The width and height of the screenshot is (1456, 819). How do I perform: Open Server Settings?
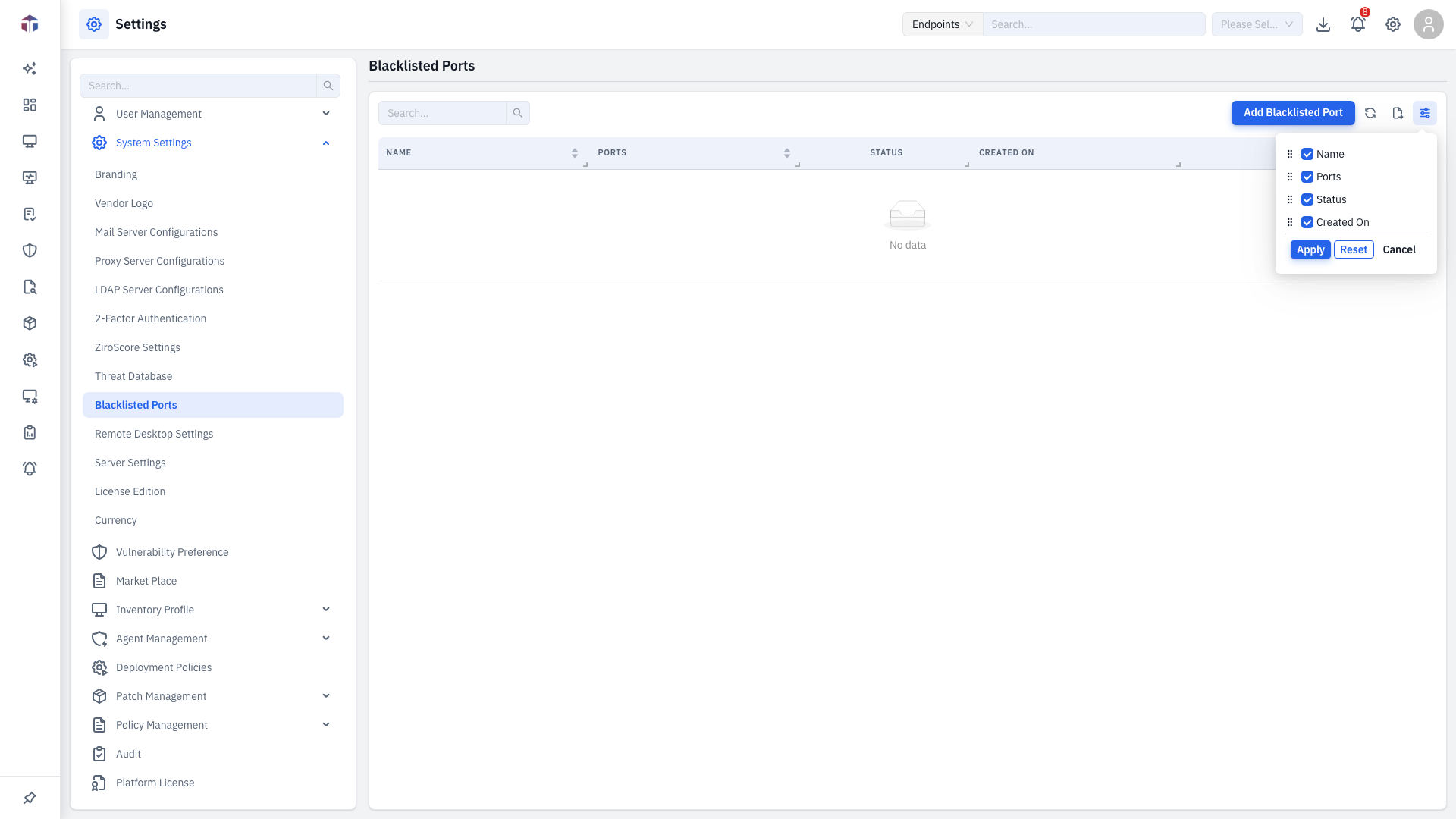130,463
